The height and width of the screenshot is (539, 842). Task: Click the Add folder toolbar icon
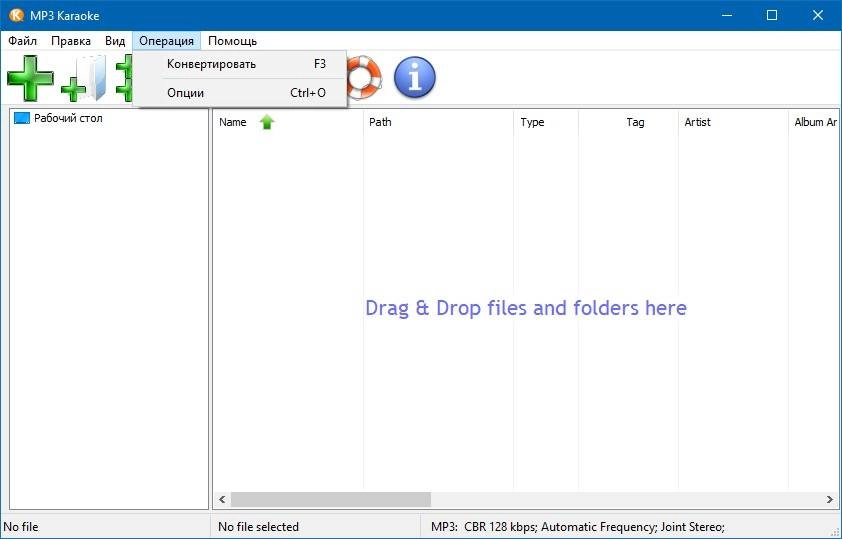[x=84, y=78]
